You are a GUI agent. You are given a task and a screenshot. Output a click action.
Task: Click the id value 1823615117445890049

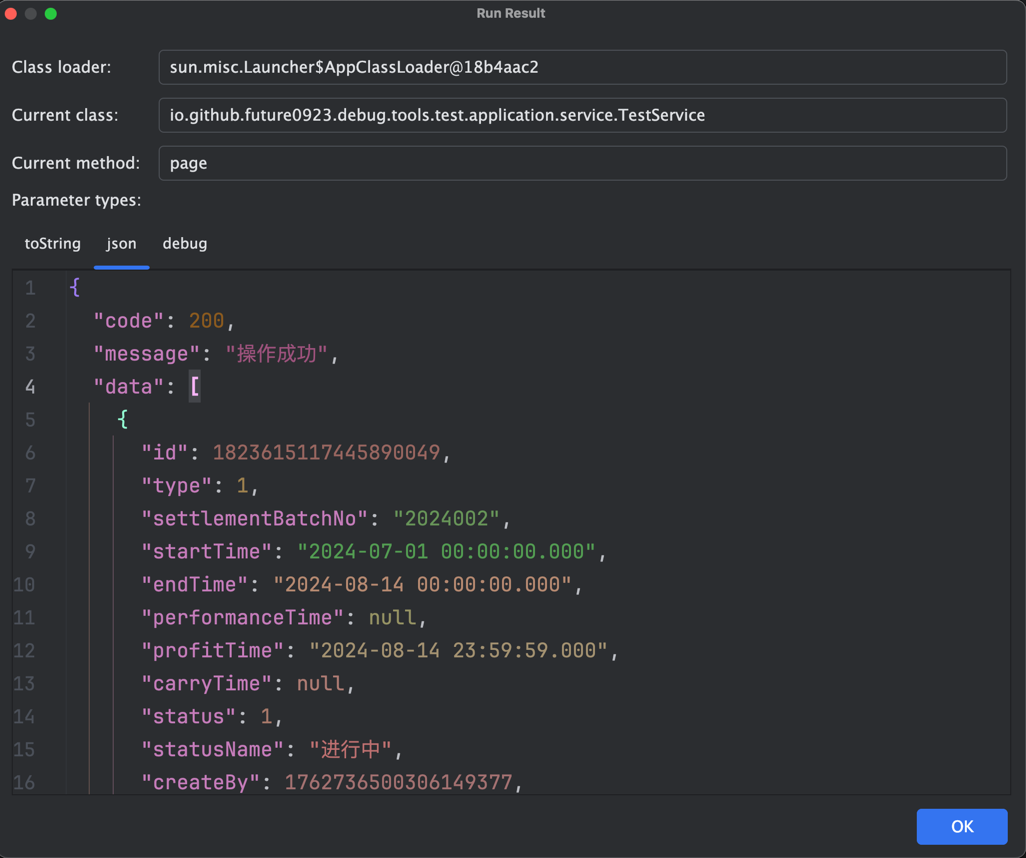point(327,453)
